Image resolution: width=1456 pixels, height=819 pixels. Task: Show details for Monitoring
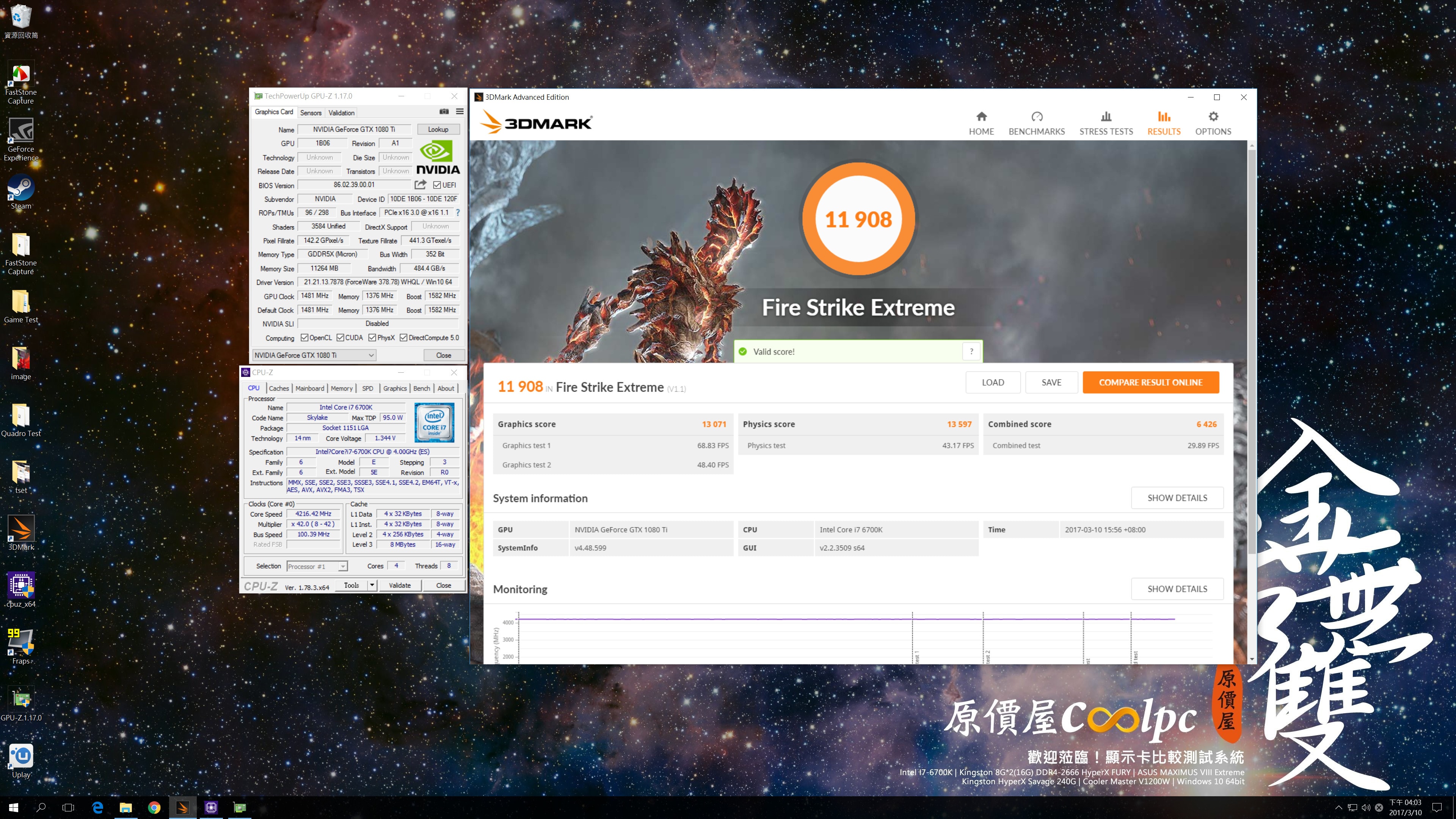tap(1177, 589)
